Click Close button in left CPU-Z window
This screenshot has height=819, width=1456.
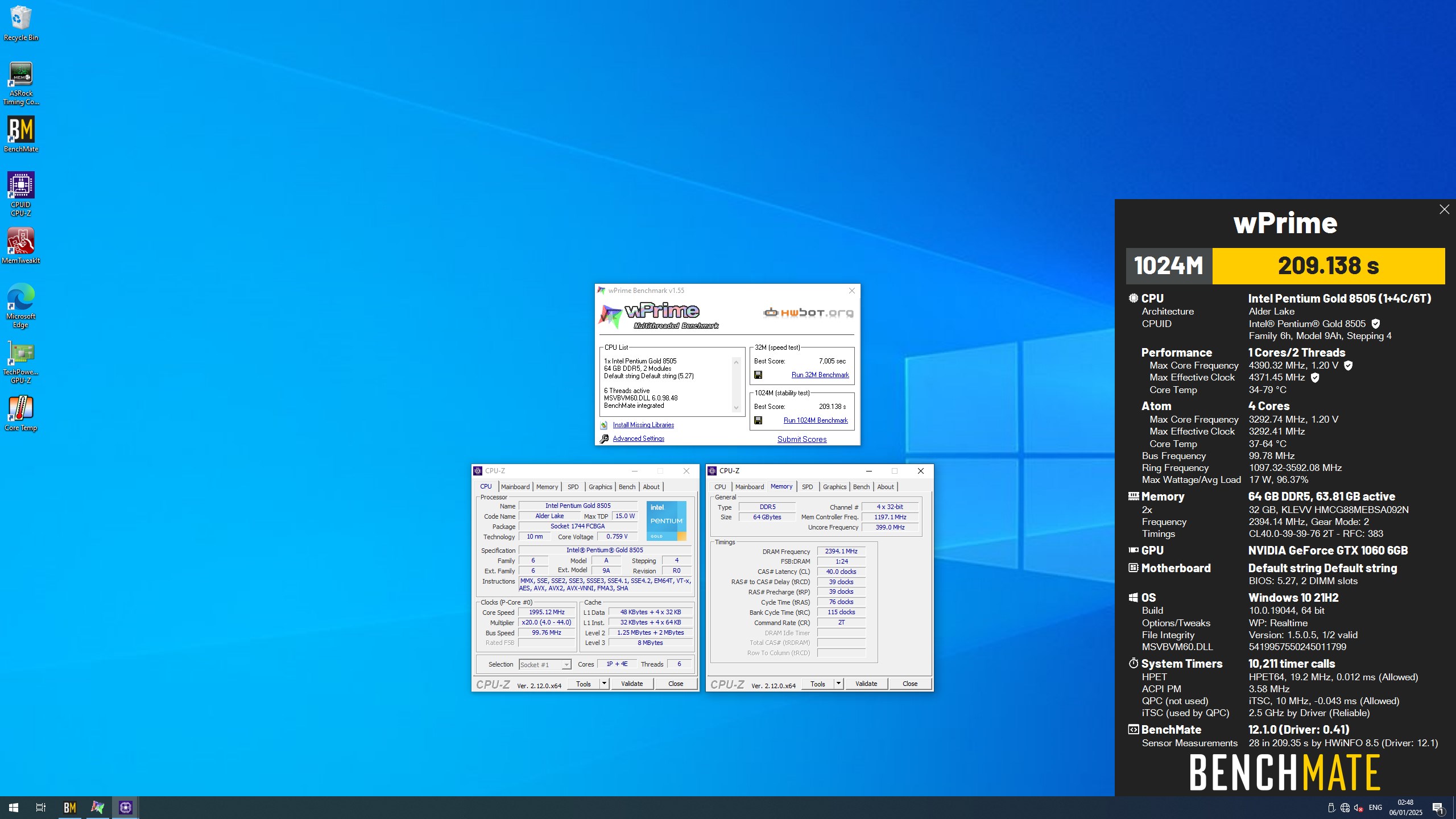[x=676, y=684]
